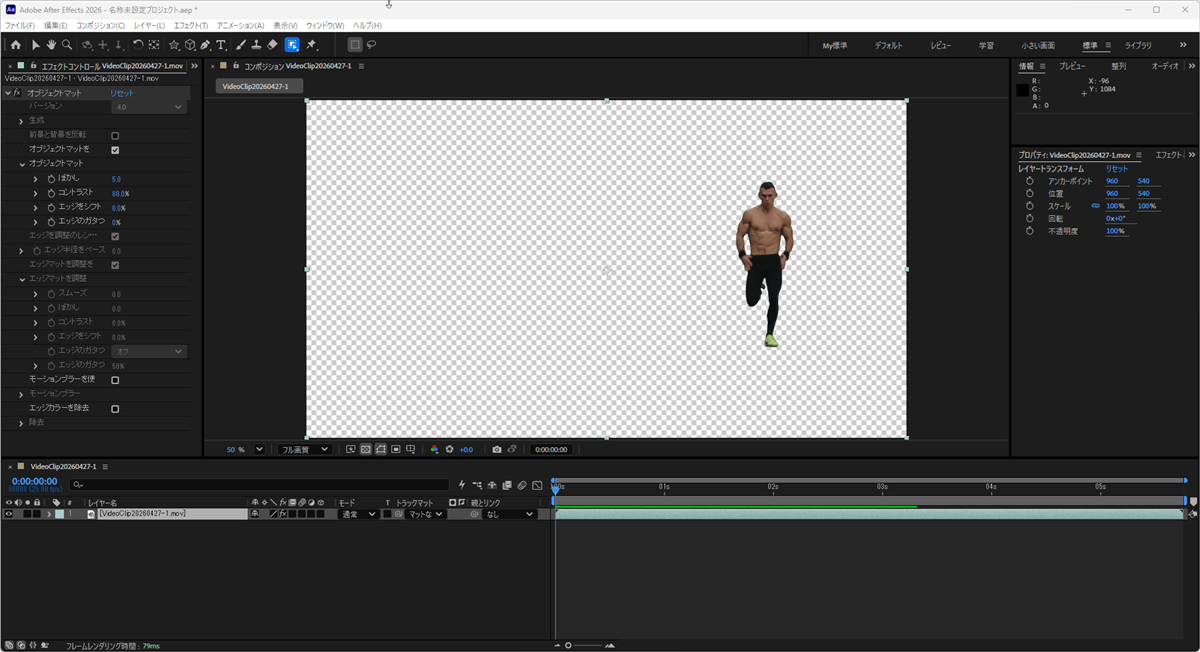Enable the モーションブラーを使 checkbox
Screen dimensions: 1200x652
[115, 380]
